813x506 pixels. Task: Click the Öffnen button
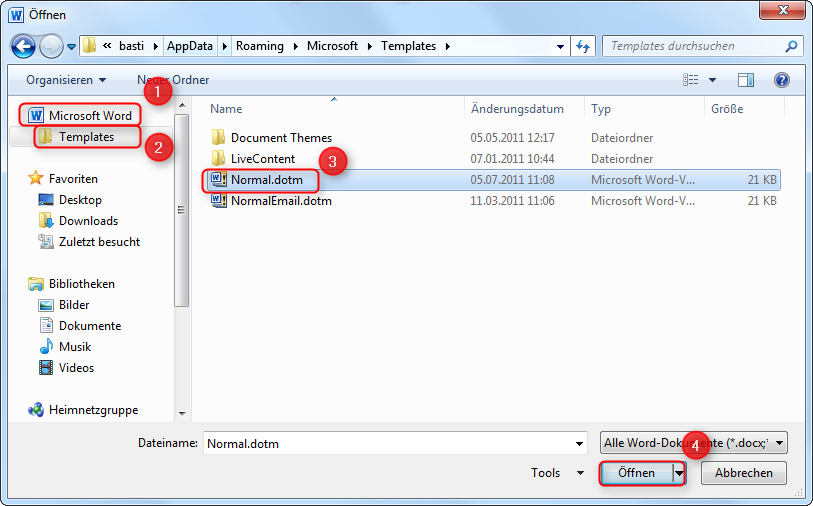point(636,473)
